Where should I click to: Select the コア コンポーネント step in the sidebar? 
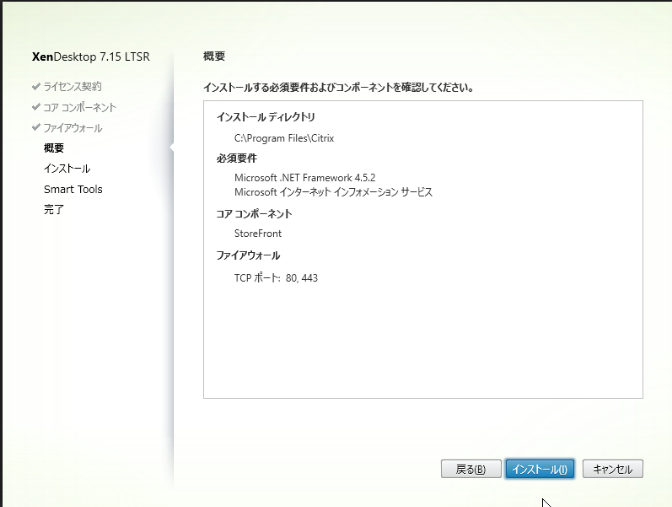click(x=80, y=107)
